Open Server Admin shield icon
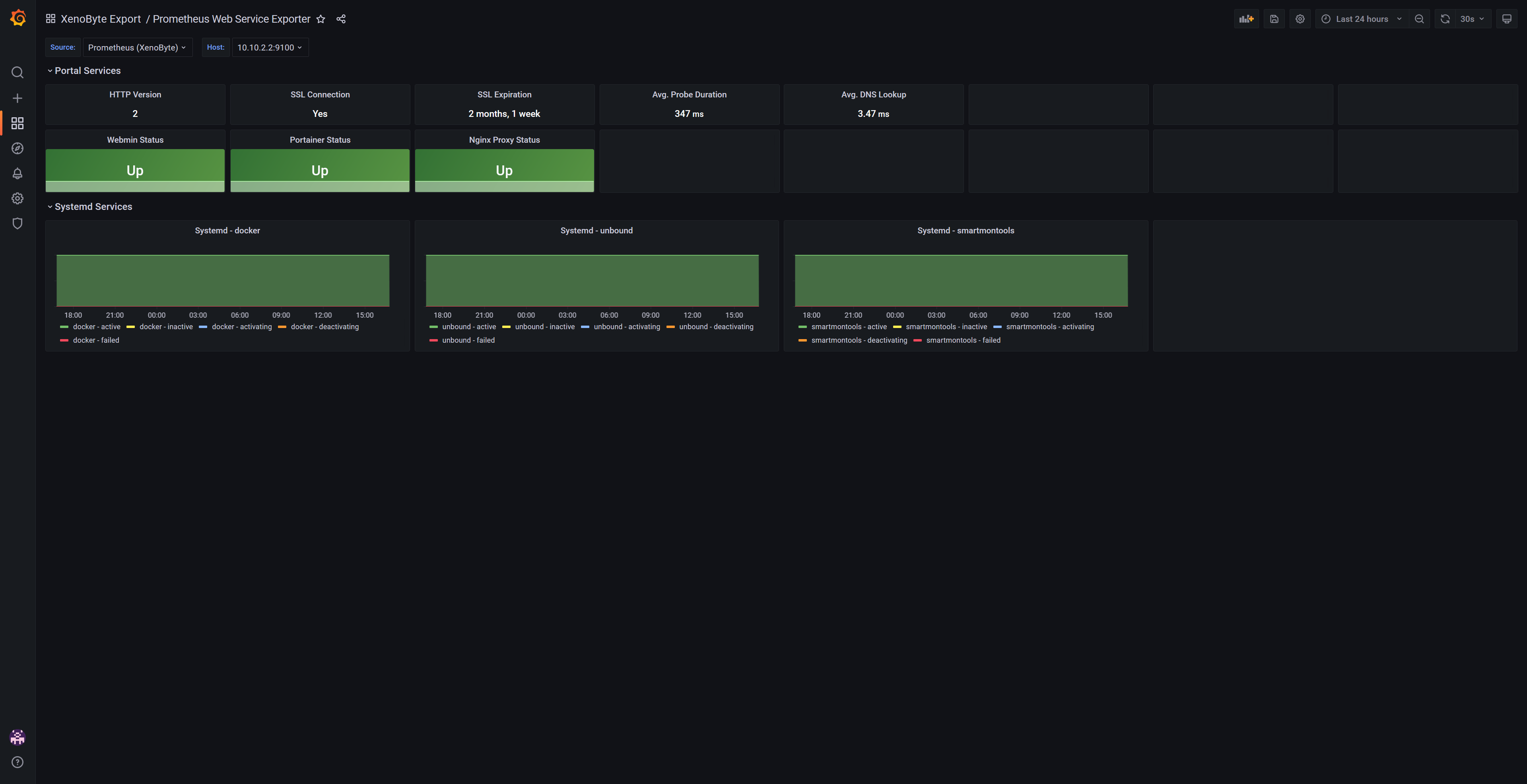Viewport: 1527px width, 784px height. pos(17,223)
